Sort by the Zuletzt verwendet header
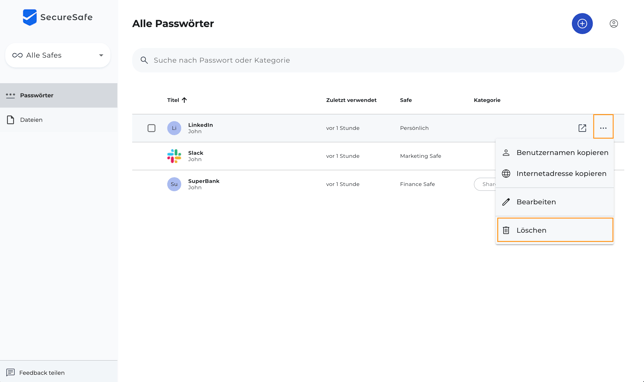The width and height of the screenshot is (644, 382). click(x=351, y=100)
